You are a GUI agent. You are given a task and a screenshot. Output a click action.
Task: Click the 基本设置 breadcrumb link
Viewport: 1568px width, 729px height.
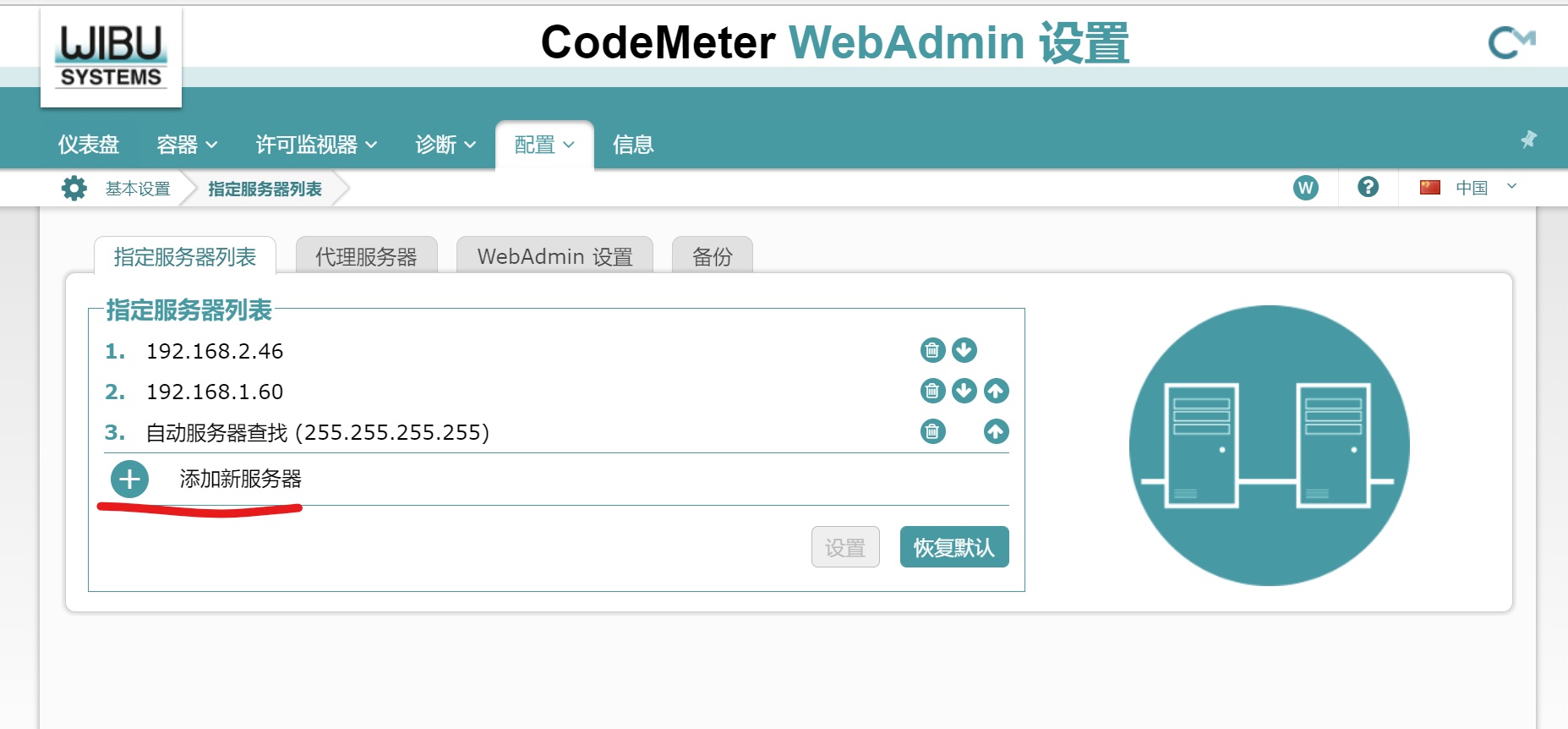138,189
